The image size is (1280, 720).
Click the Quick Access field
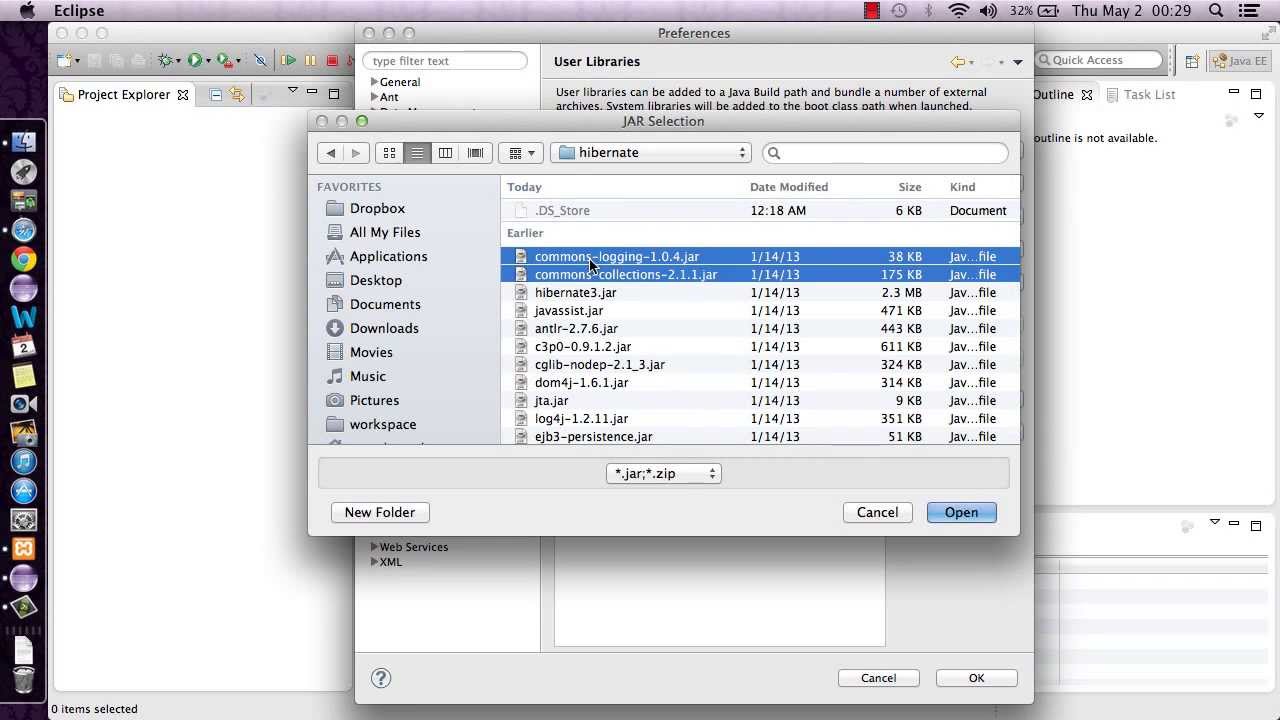[x=1099, y=61]
